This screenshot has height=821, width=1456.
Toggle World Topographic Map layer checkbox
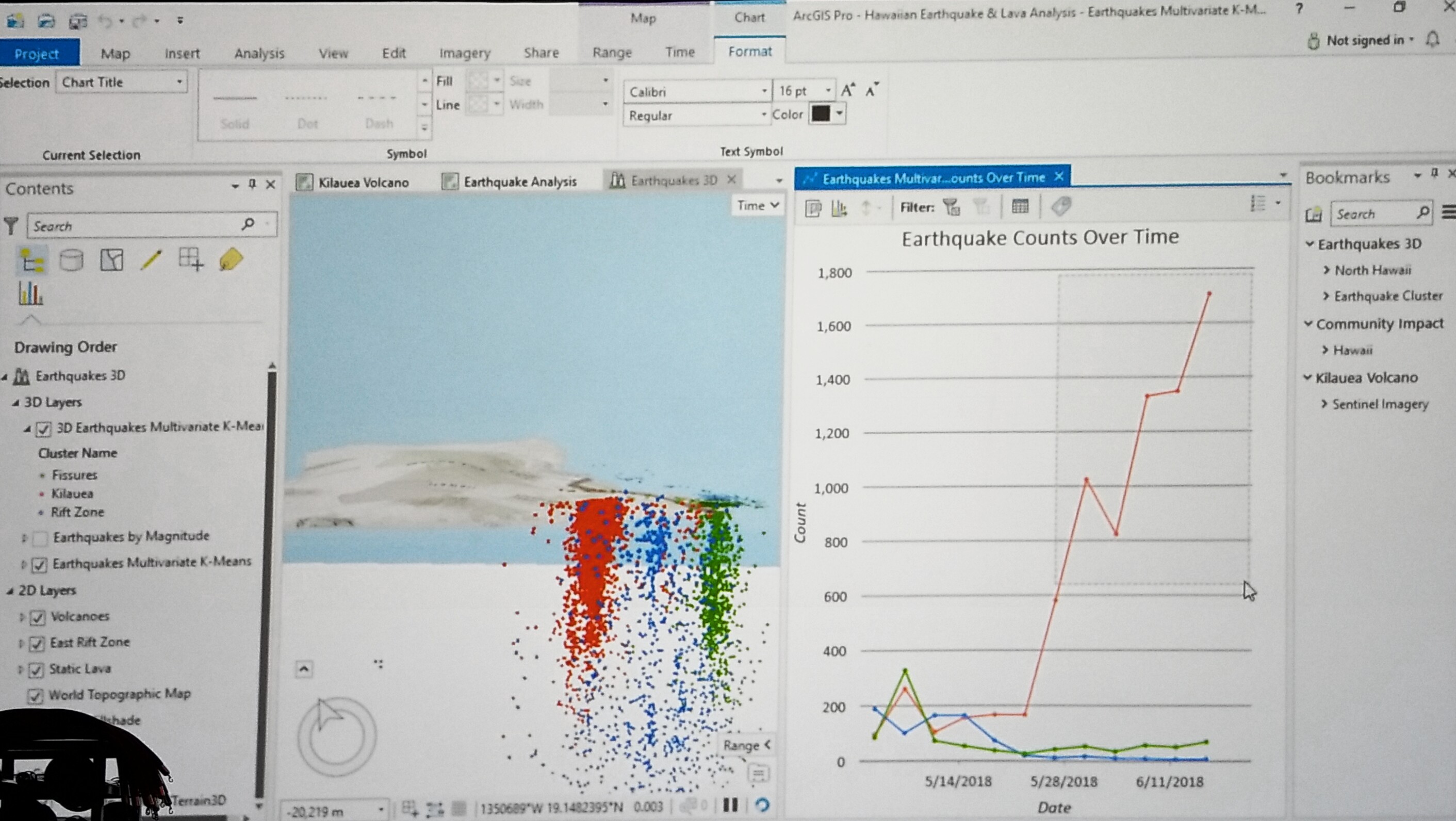36,696
